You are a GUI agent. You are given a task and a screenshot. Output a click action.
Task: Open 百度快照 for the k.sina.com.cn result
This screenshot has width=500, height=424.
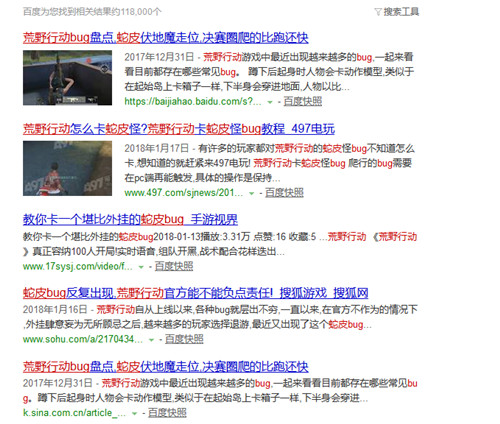167,413
